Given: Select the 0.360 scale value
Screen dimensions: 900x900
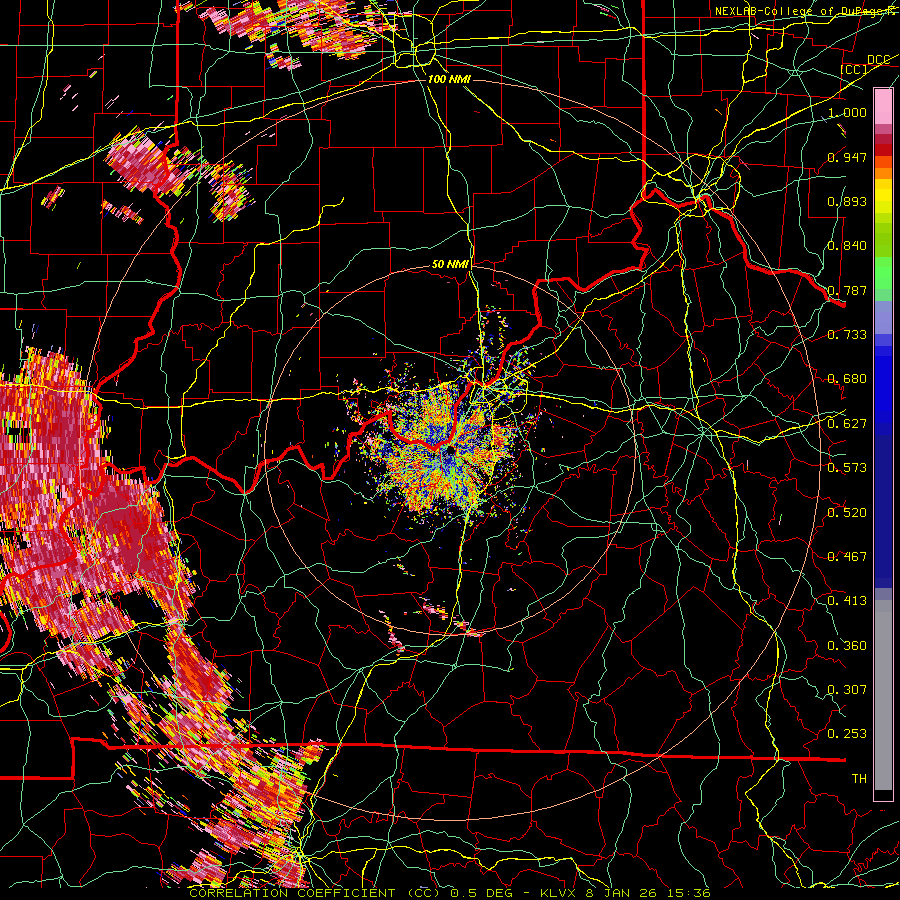Looking at the screenshot, I should click(x=847, y=646).
